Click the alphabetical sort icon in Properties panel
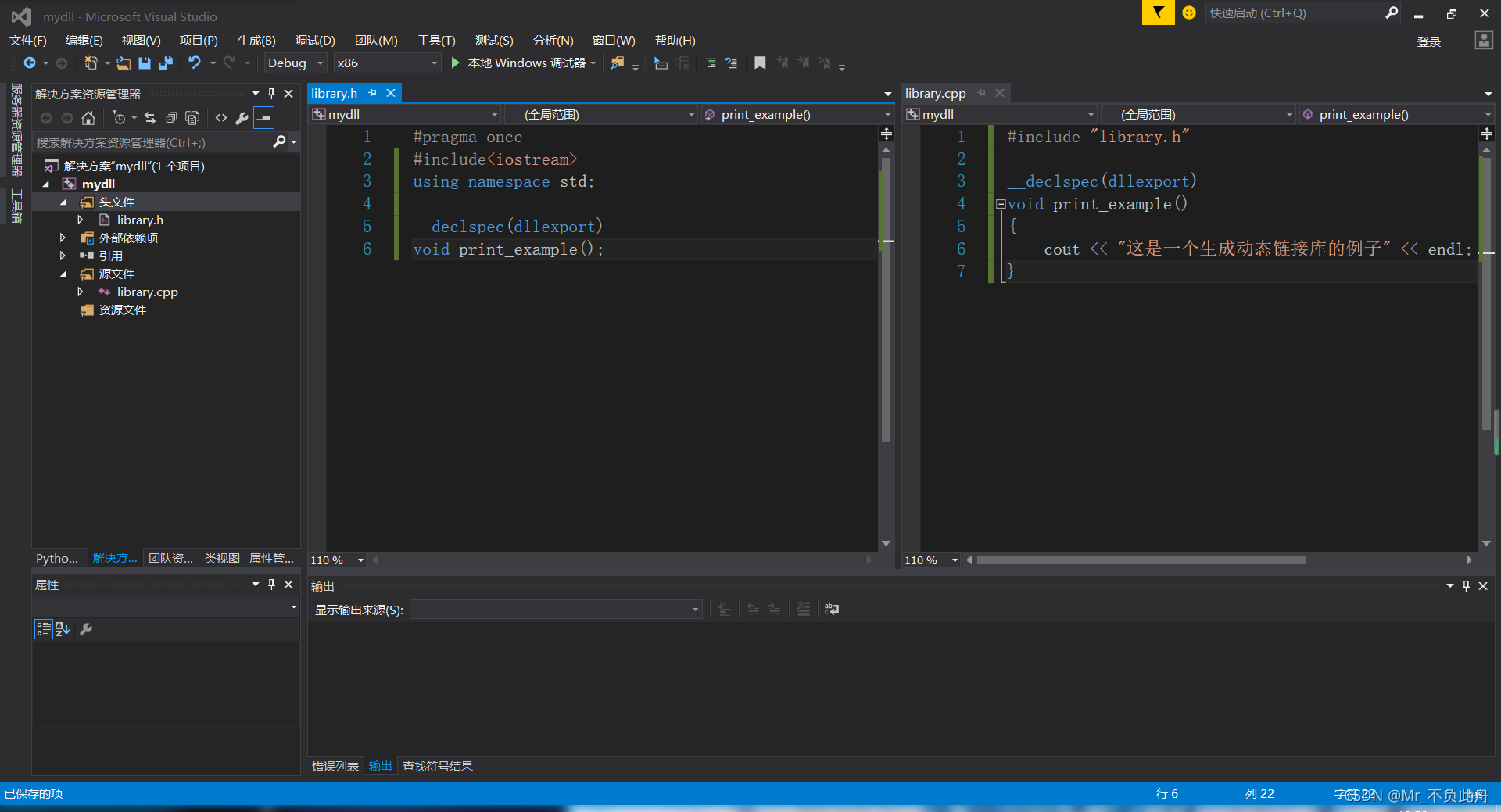Image resolution: width=1501 pixels, height=812 pixels. pyautogui.click(x=63, y=629)
